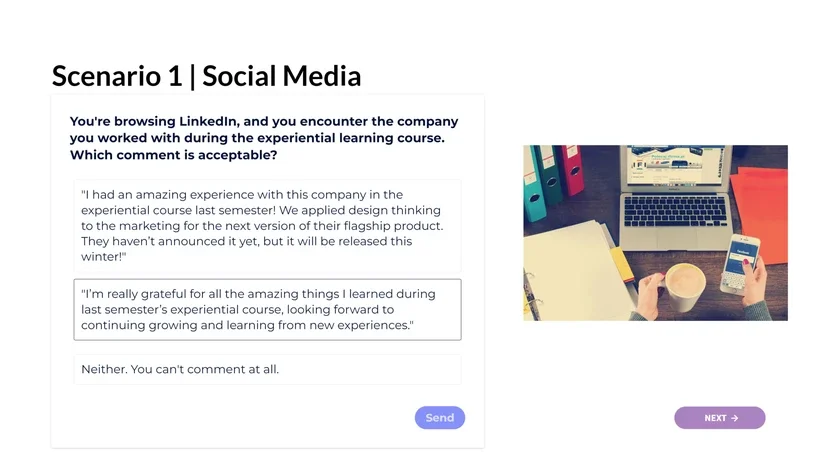This screenshot has height=464, width=825.
Task: Choose the "I'm really grateful" comment option
Action: click(x=267, y=310)
